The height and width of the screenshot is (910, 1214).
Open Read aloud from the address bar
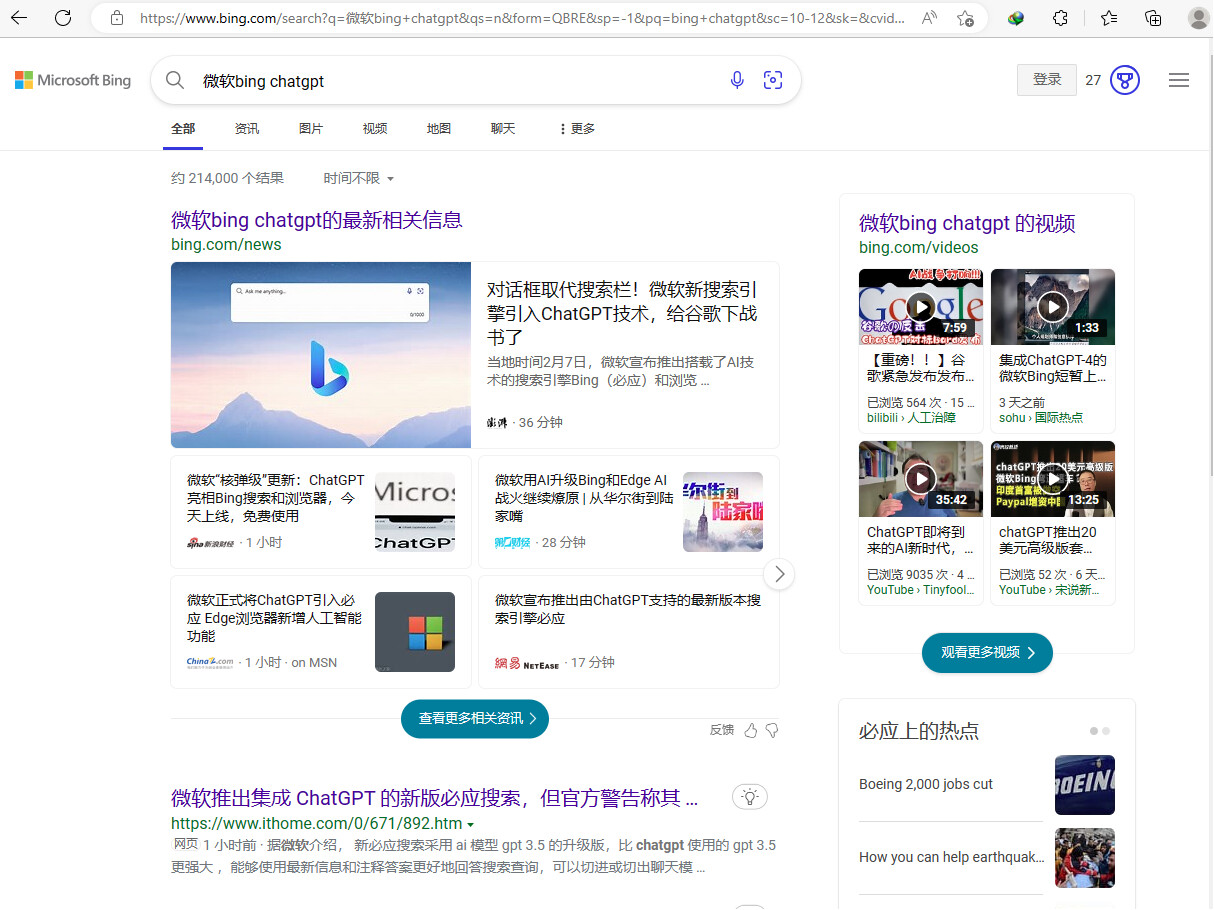point(930,18)
